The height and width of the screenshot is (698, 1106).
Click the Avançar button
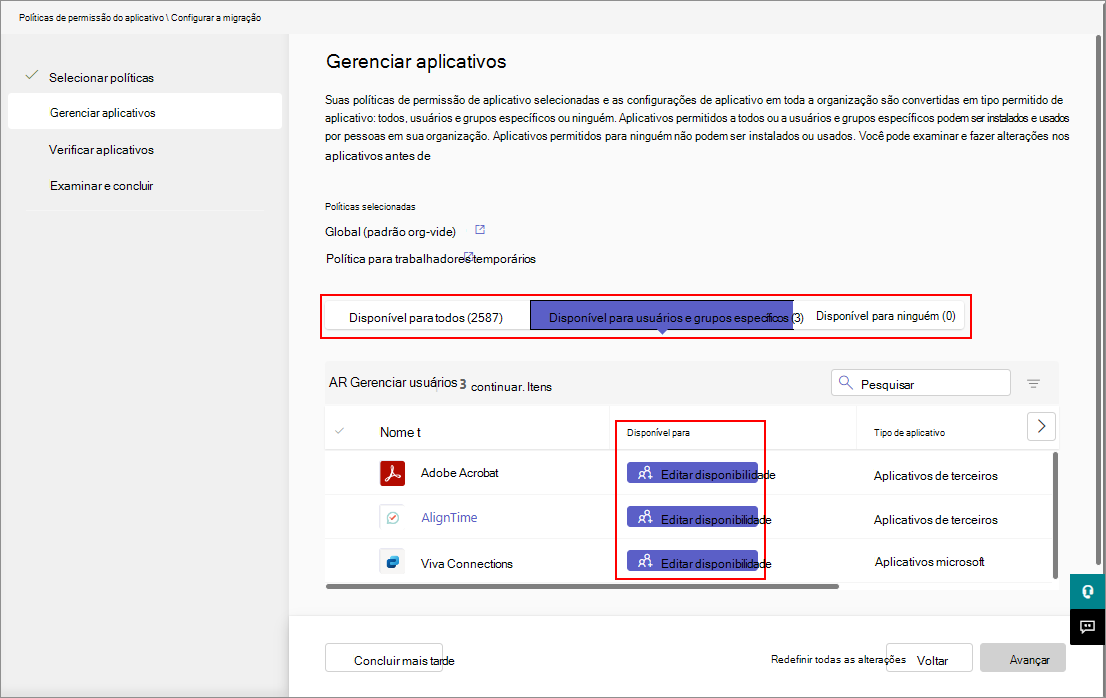coord(1023,659)
